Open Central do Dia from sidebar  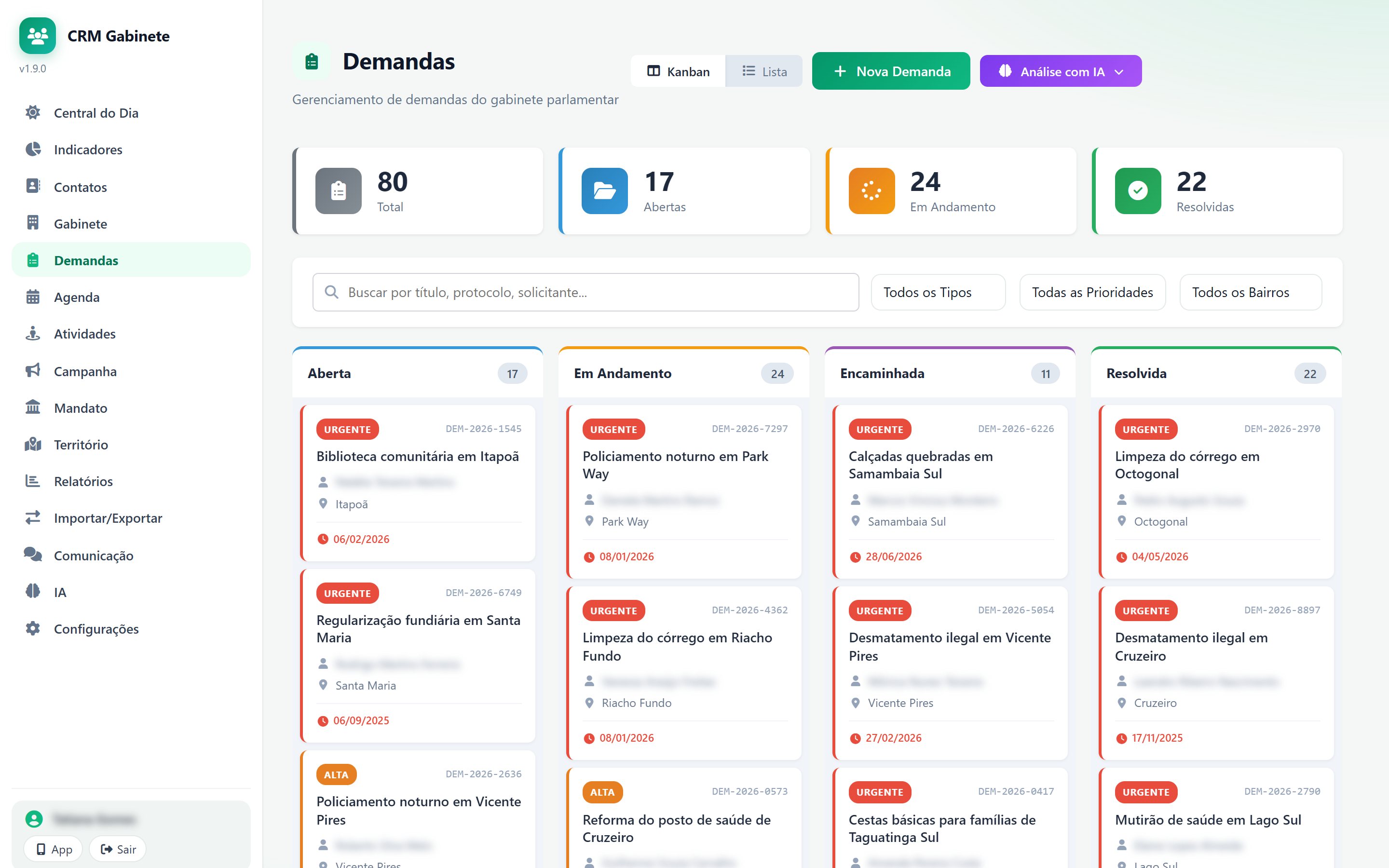tap(131, 113)
